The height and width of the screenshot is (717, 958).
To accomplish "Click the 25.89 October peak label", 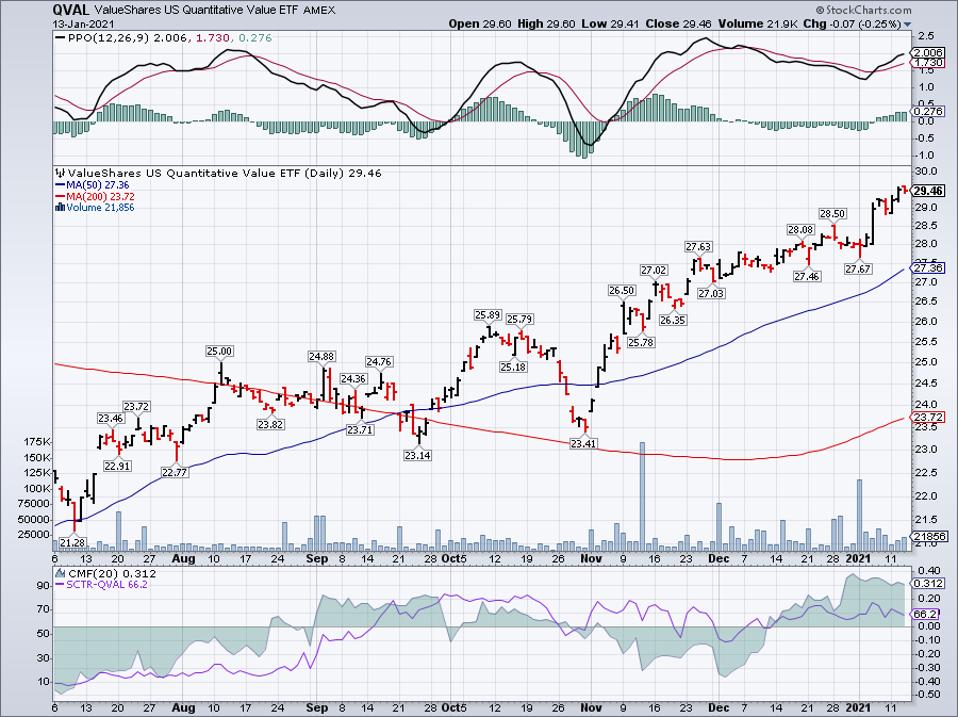I will (x=488, y=315).
